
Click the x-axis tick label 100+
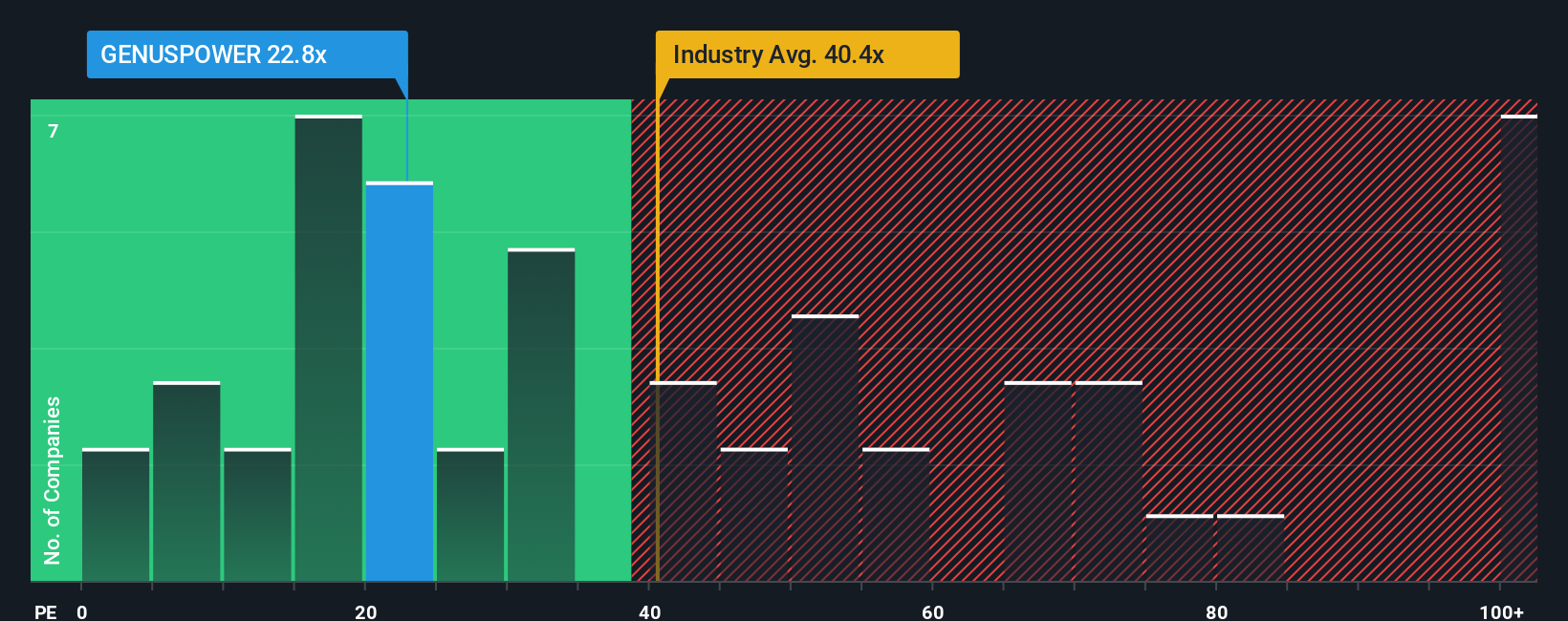[x=1502, y=612]
